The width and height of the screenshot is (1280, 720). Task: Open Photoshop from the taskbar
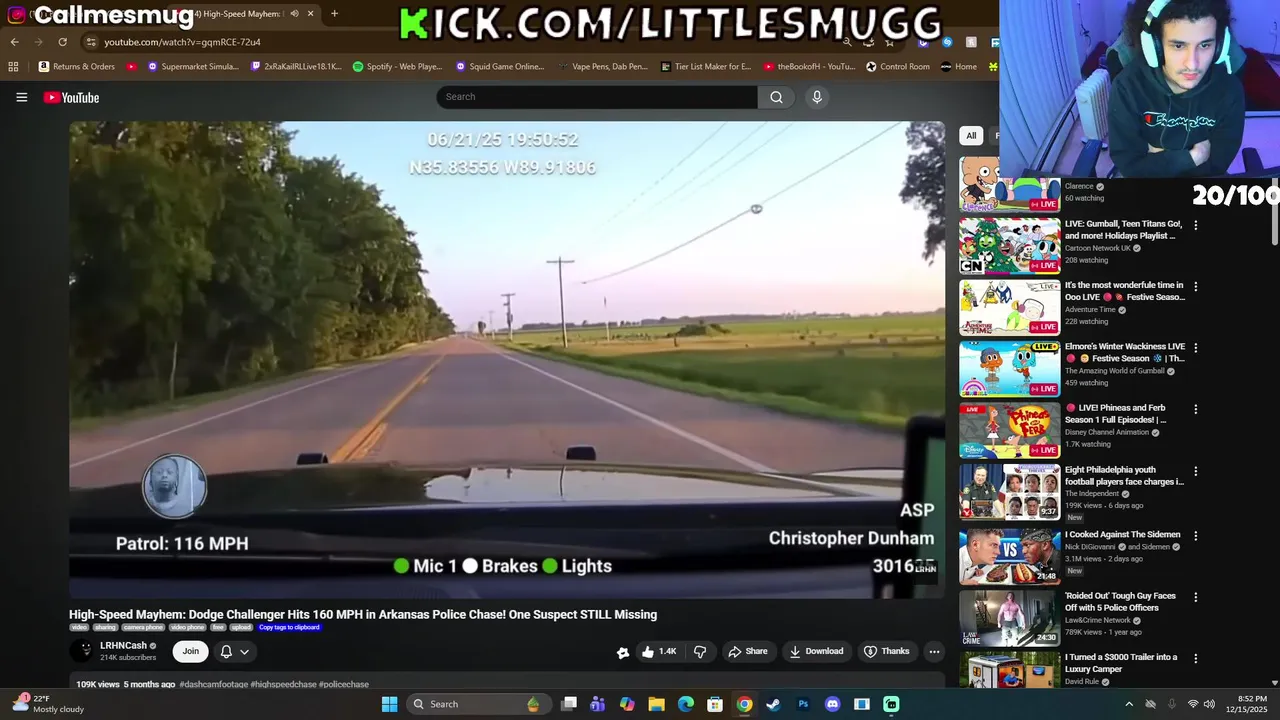[x=803, y=704]
